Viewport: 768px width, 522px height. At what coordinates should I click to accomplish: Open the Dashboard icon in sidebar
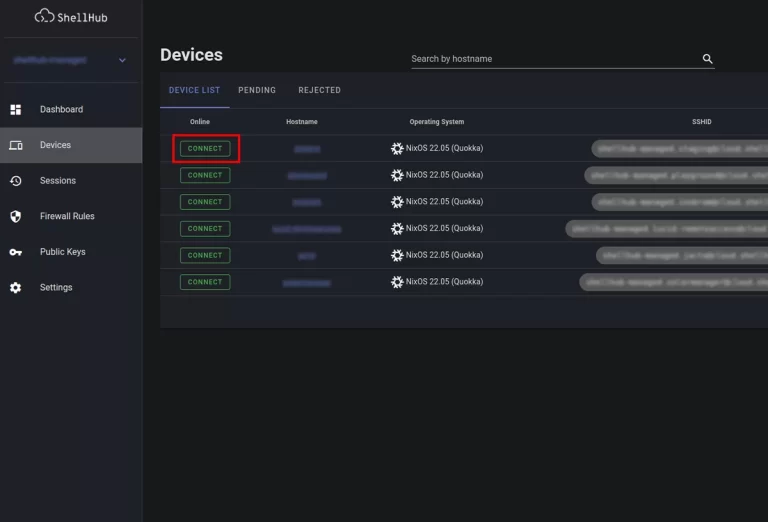[x=16, y=109]
